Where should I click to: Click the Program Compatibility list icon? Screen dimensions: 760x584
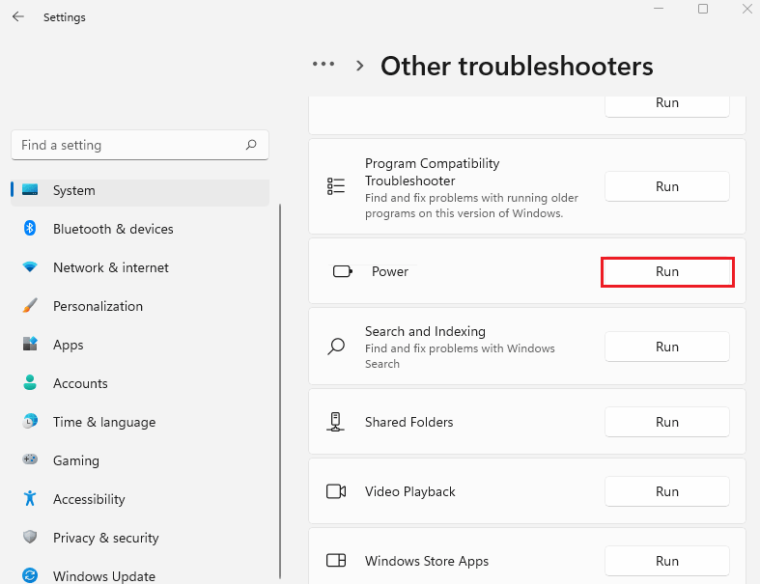click(335, 186)
